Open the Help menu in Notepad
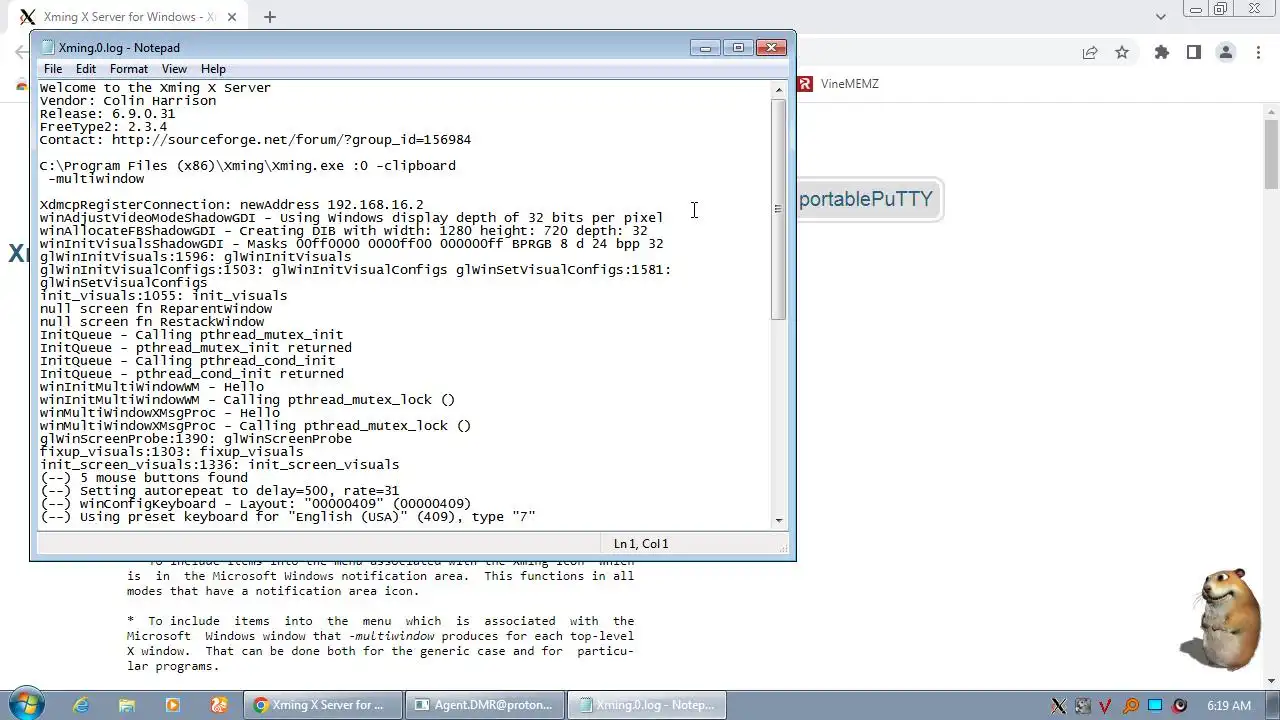Image resolution: width=1280 pixels, height=720 pixels. (213, 69)
